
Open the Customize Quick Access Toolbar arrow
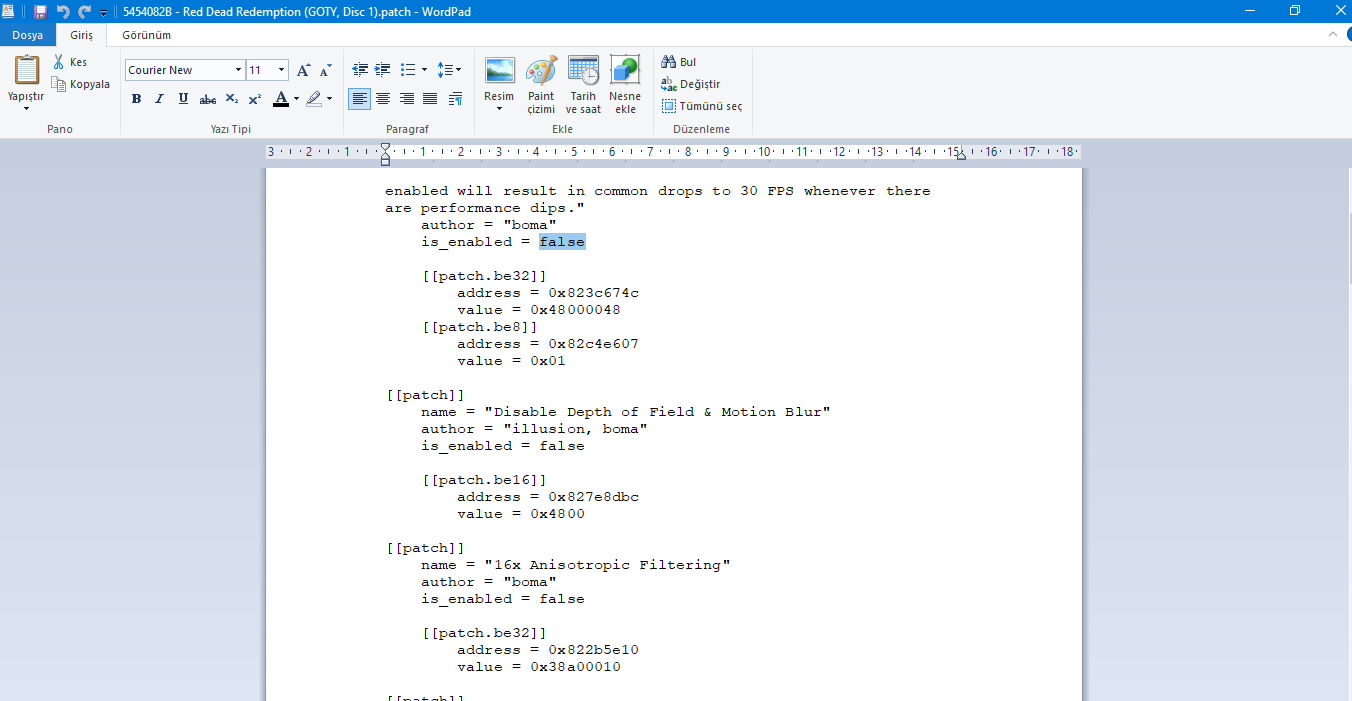(103, 13)
